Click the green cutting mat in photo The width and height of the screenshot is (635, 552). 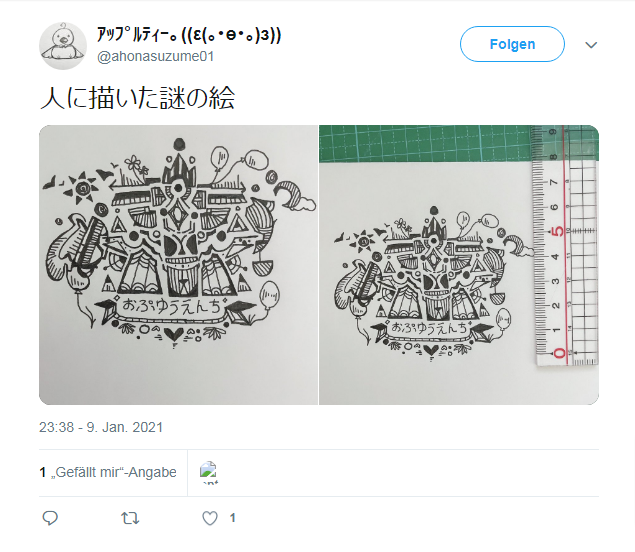point(424,143)
